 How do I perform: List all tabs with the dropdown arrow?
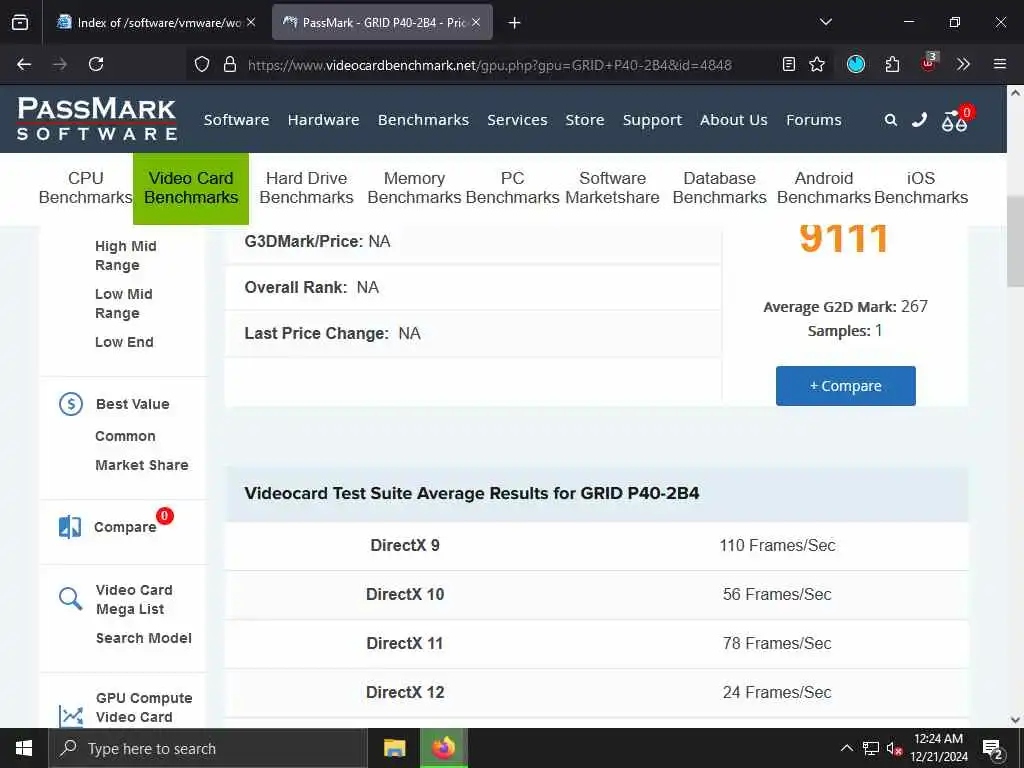pos(826,22)
